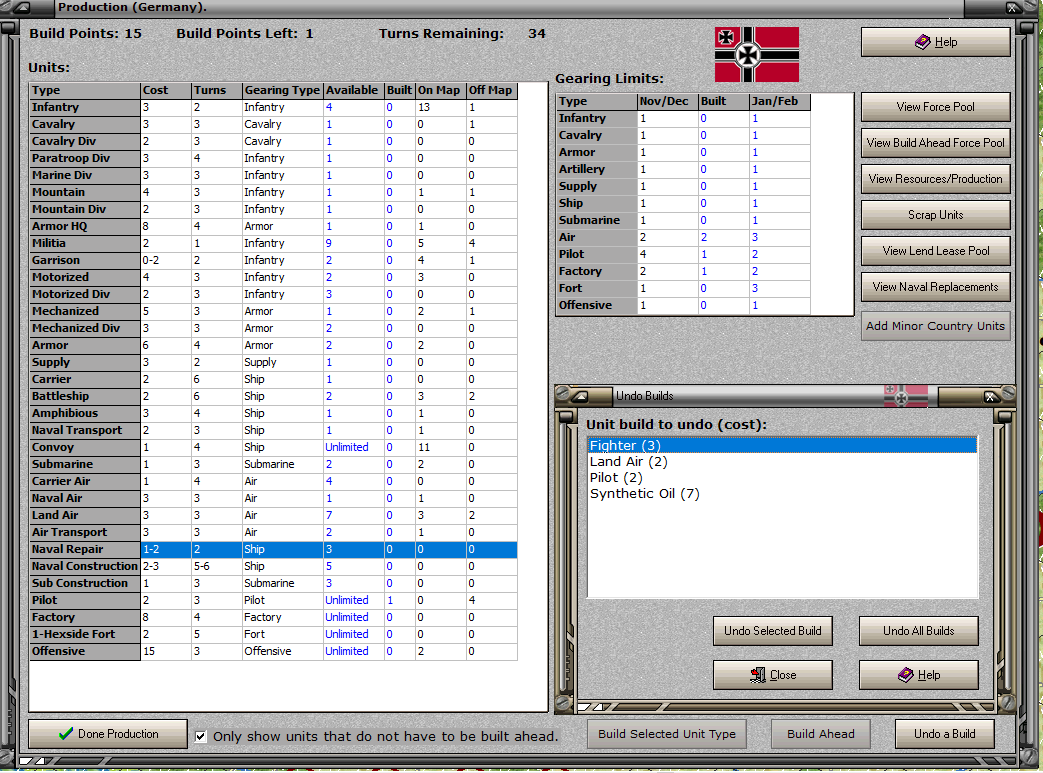Image resolution: width=1043 pixels, height=773 pixels.
Task: Click the Fort row in Gearing Limits
Action: pyautogui.click(x=683, y=288)
